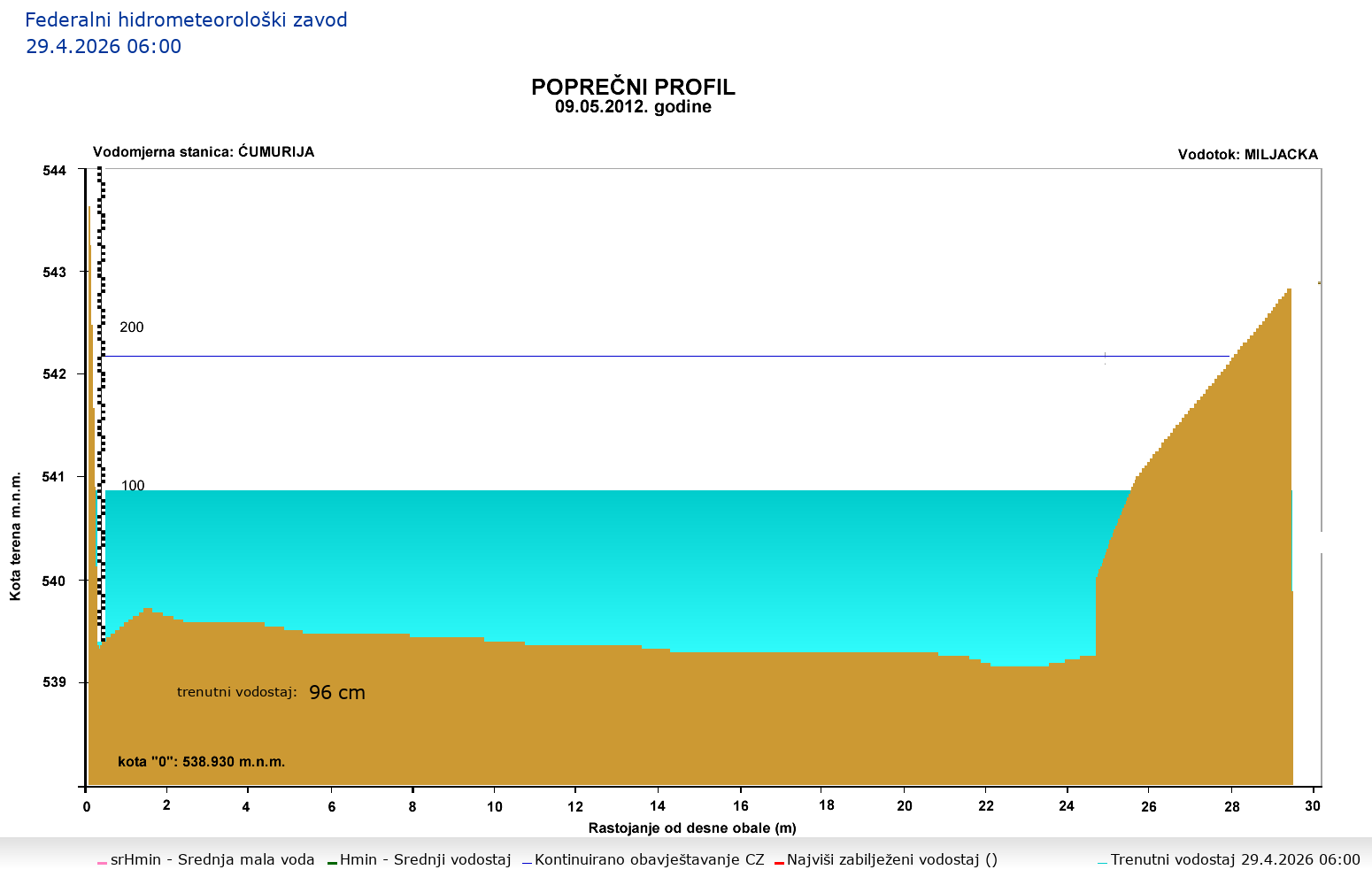Click the 'Kota terena m.n.m.' vertical axis title
Screen dimensions: 1372x885
[16, 536]
